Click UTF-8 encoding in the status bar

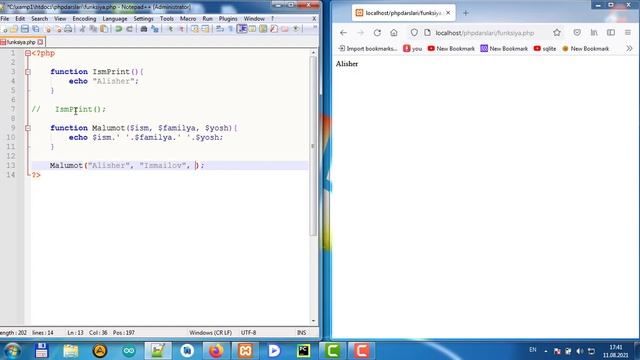(249, 333)
